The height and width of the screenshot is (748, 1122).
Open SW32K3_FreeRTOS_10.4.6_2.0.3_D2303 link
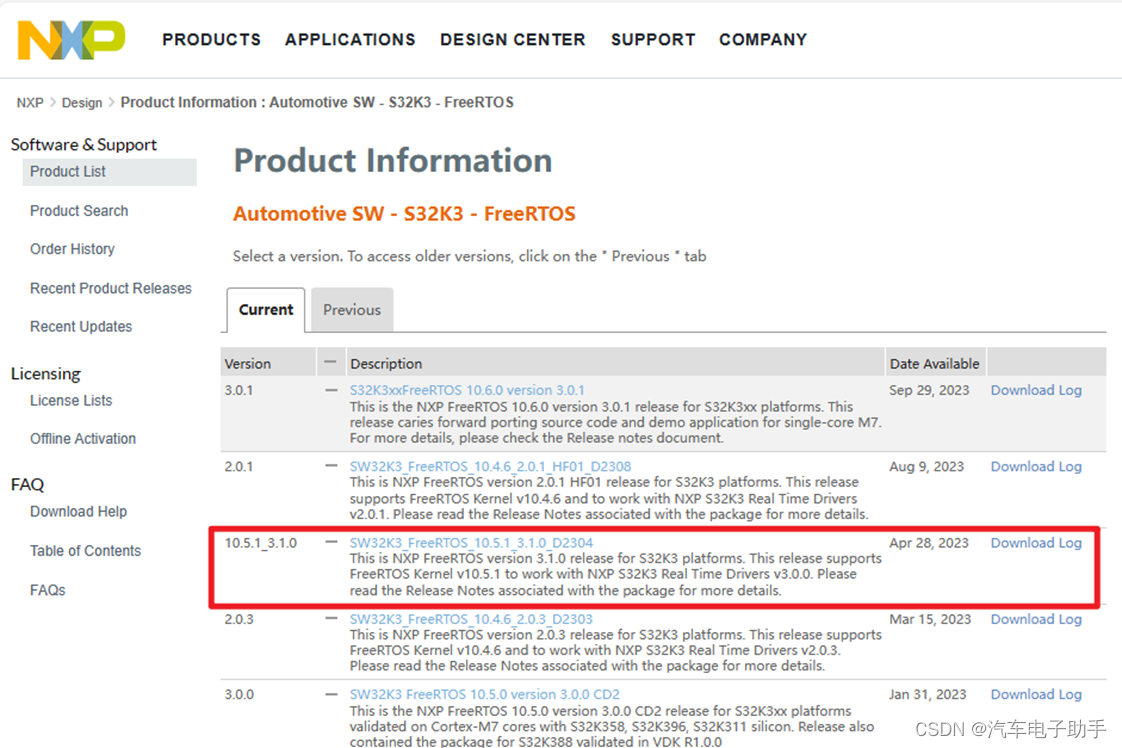[x=472, y=619]
